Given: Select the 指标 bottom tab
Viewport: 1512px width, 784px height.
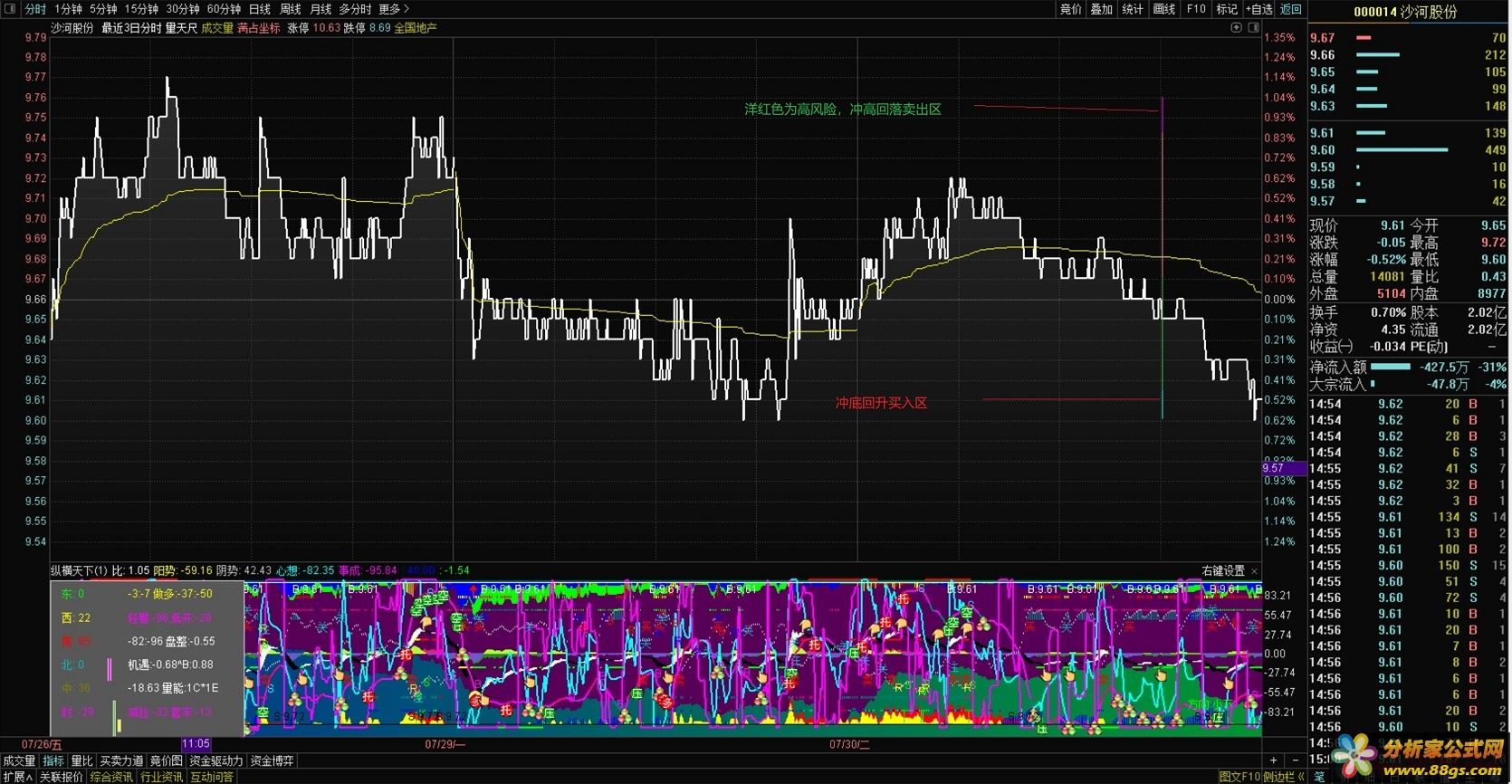Looking at the screenshot, I should pos(53,761).
